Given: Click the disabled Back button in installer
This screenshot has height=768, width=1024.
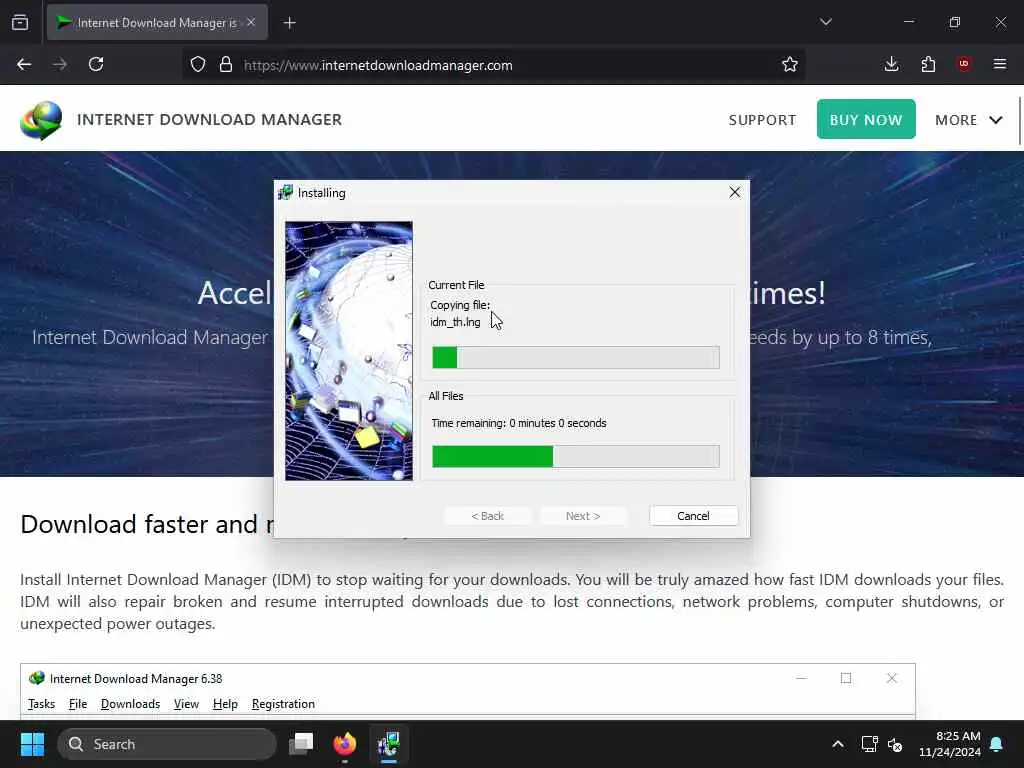Looking at the screenshot, I should tap(488, 516).
